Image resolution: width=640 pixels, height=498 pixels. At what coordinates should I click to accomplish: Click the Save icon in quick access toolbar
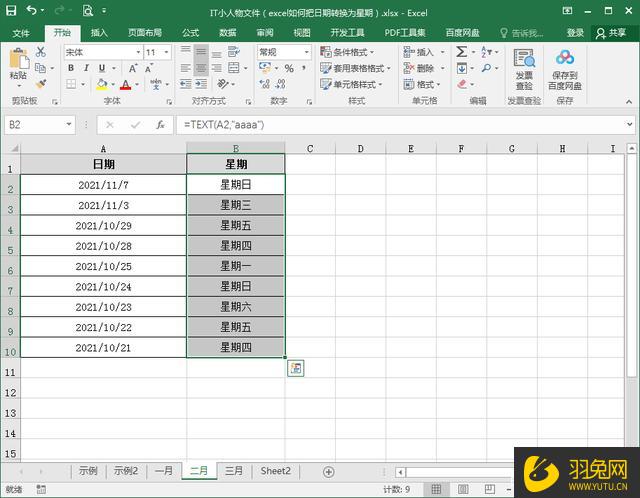click(x=11, y=10)
